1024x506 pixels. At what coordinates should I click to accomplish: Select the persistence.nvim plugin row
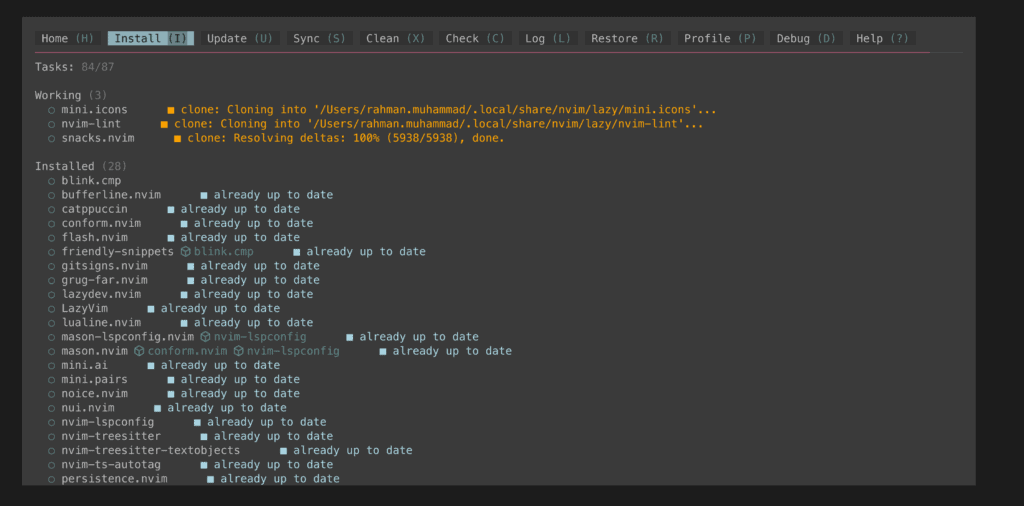pyautogui.click(x=194, y=479)
